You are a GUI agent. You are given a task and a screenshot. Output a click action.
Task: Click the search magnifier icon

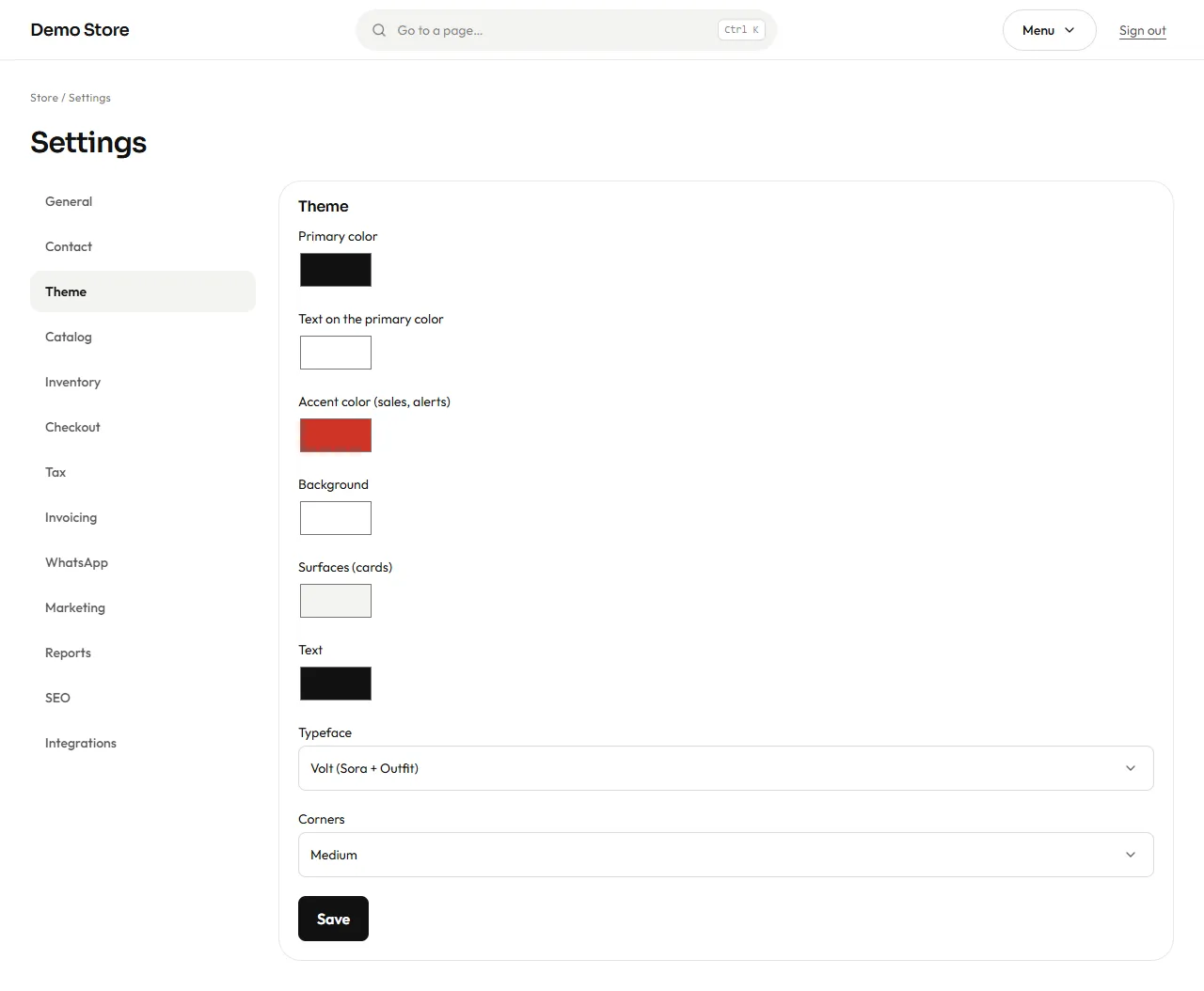click(x=379, y=30)
